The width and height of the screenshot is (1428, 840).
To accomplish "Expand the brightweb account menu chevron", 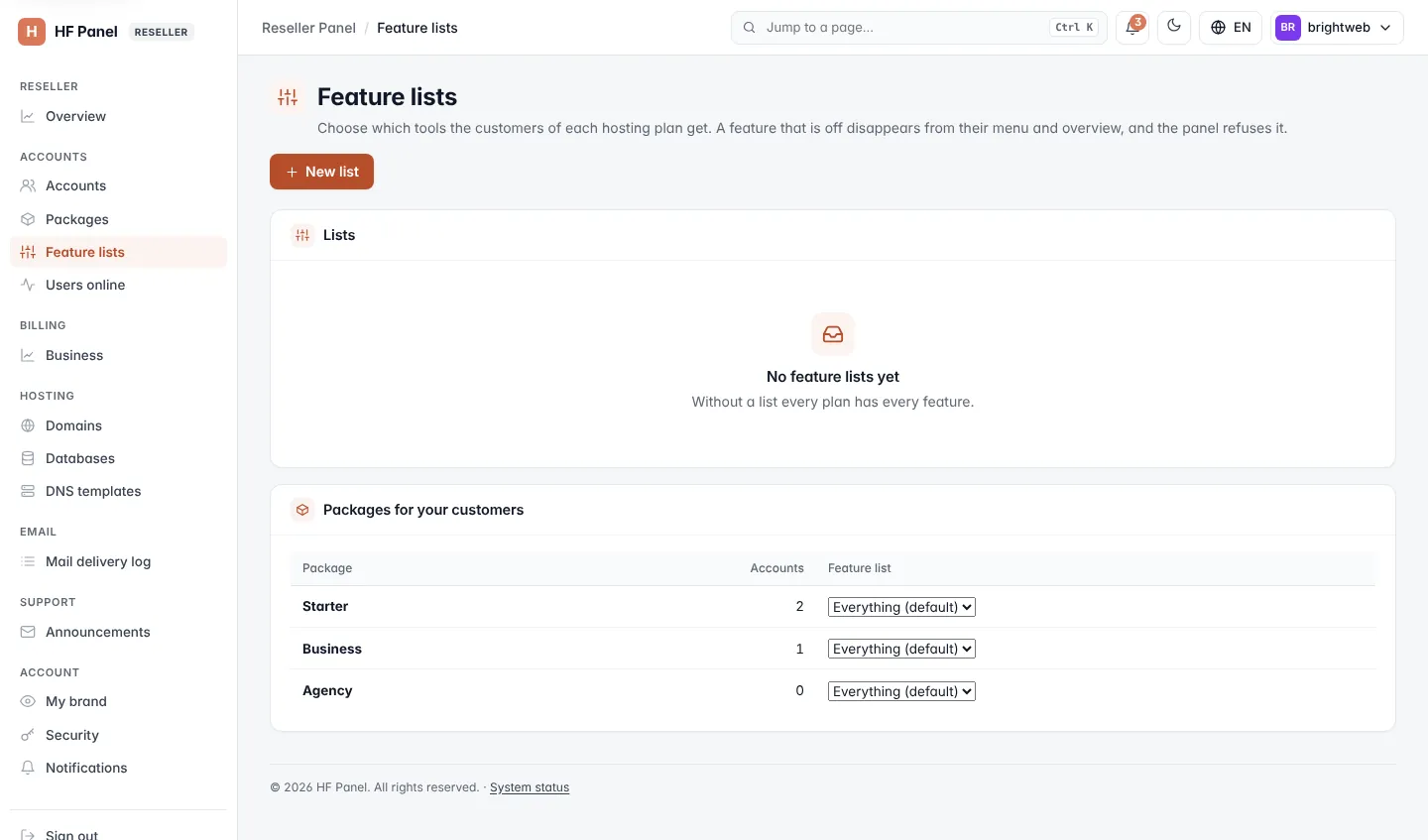I will 1385,28.
